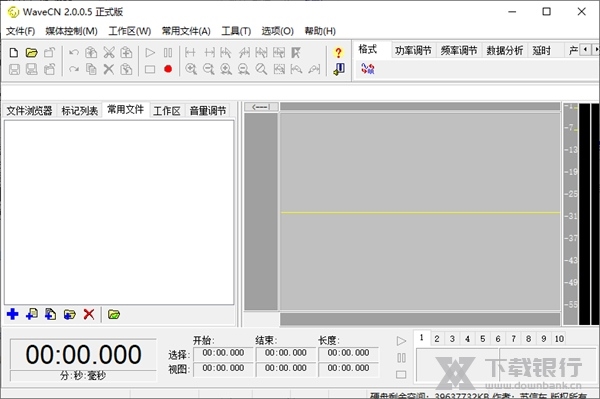Screen dimensions: 600x399
Task: Click the 分:秒:毫秒 time format label
Action: point(83,376)
